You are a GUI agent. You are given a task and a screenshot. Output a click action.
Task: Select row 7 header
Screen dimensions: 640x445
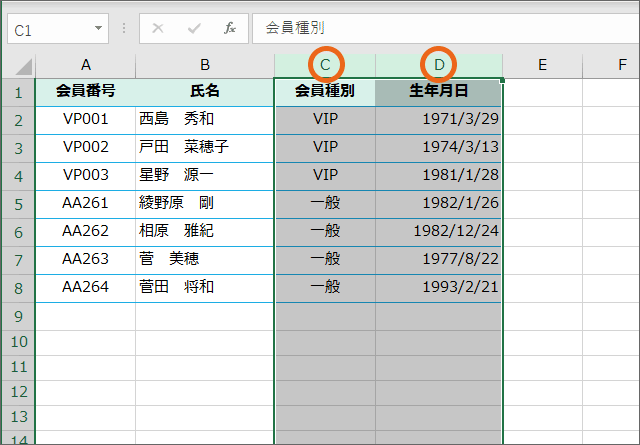[x=18, y=260]
